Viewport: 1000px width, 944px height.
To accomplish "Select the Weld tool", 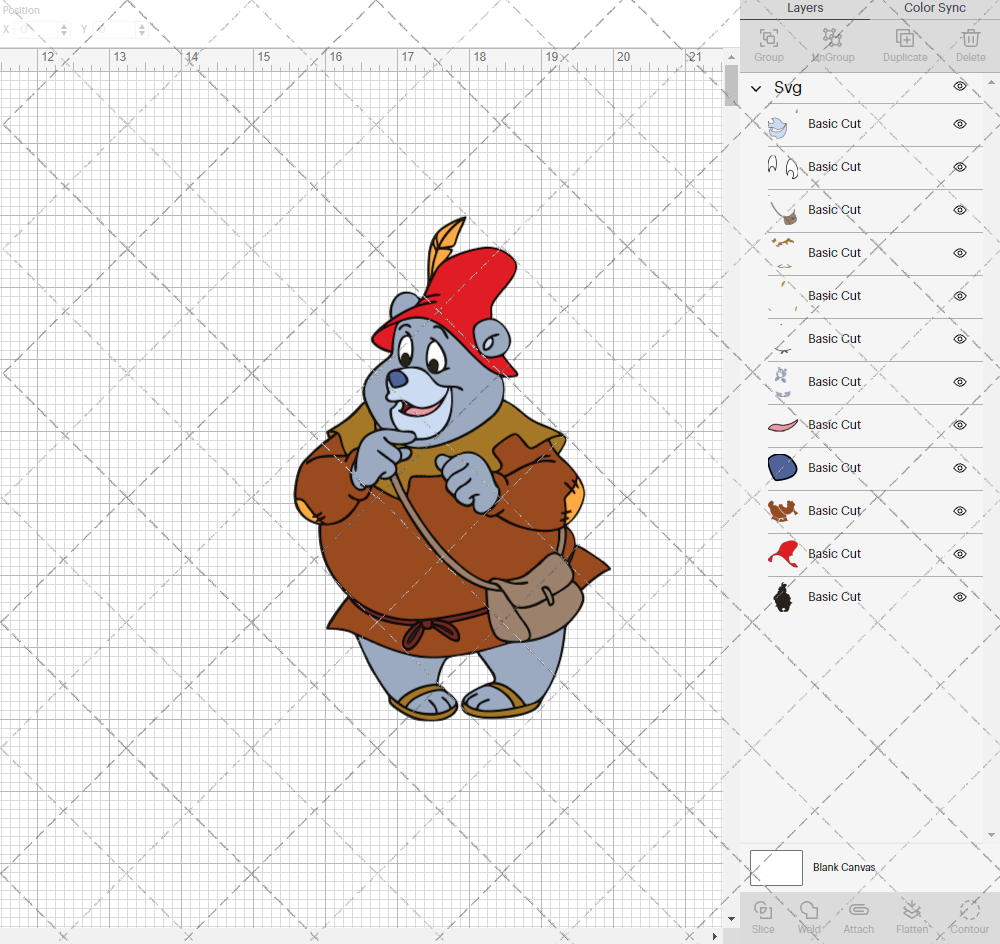I will (x=809, y=910).
